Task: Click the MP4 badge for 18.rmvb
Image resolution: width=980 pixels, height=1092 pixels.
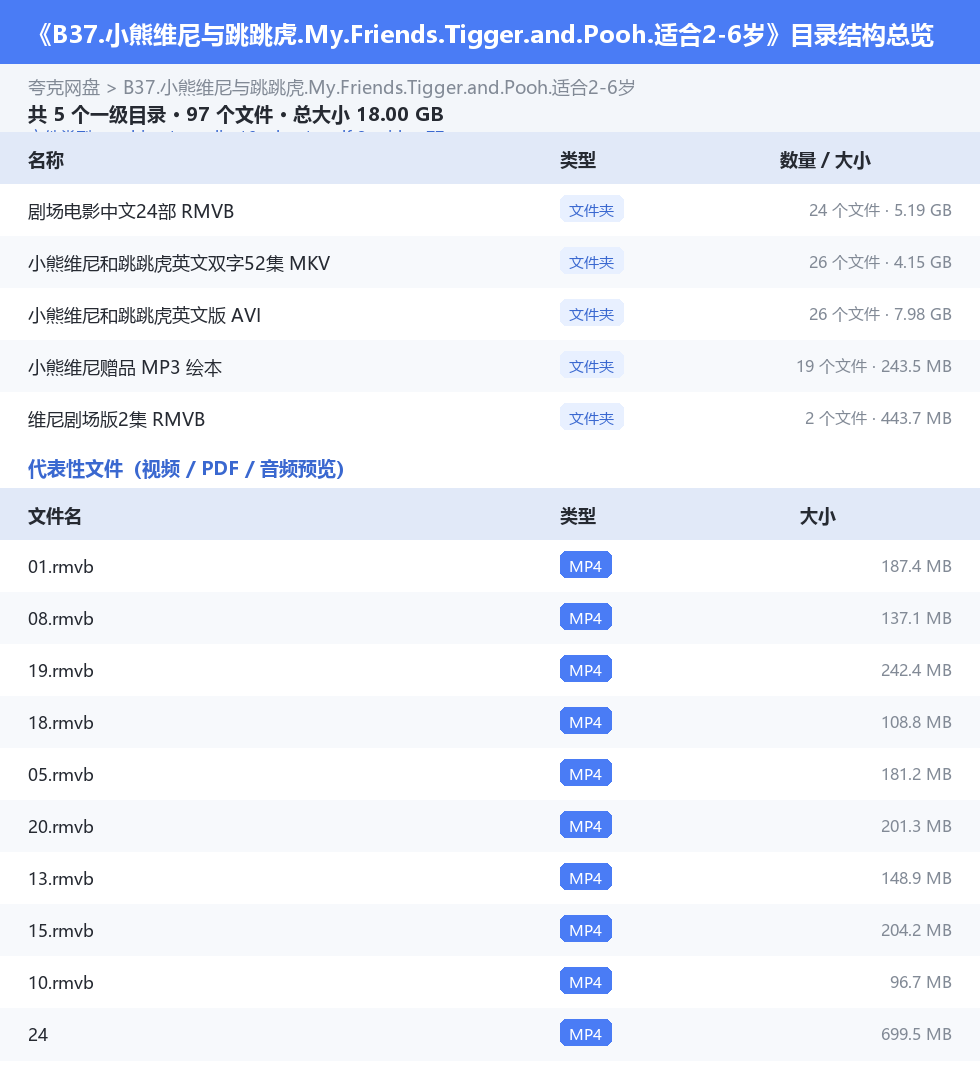Action: [x=586, y=721]
